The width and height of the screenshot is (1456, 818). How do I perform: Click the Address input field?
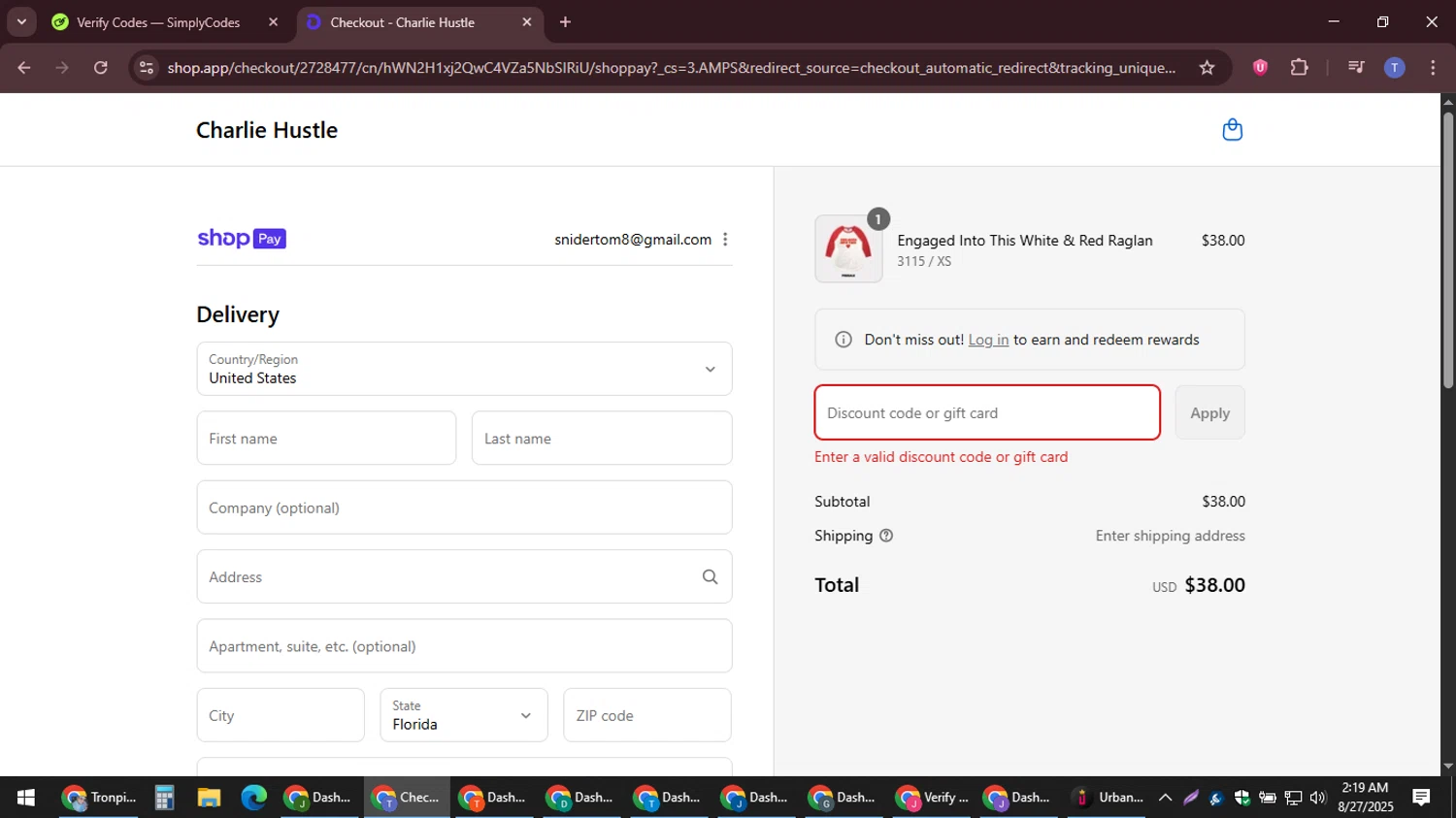click(464, 576)
